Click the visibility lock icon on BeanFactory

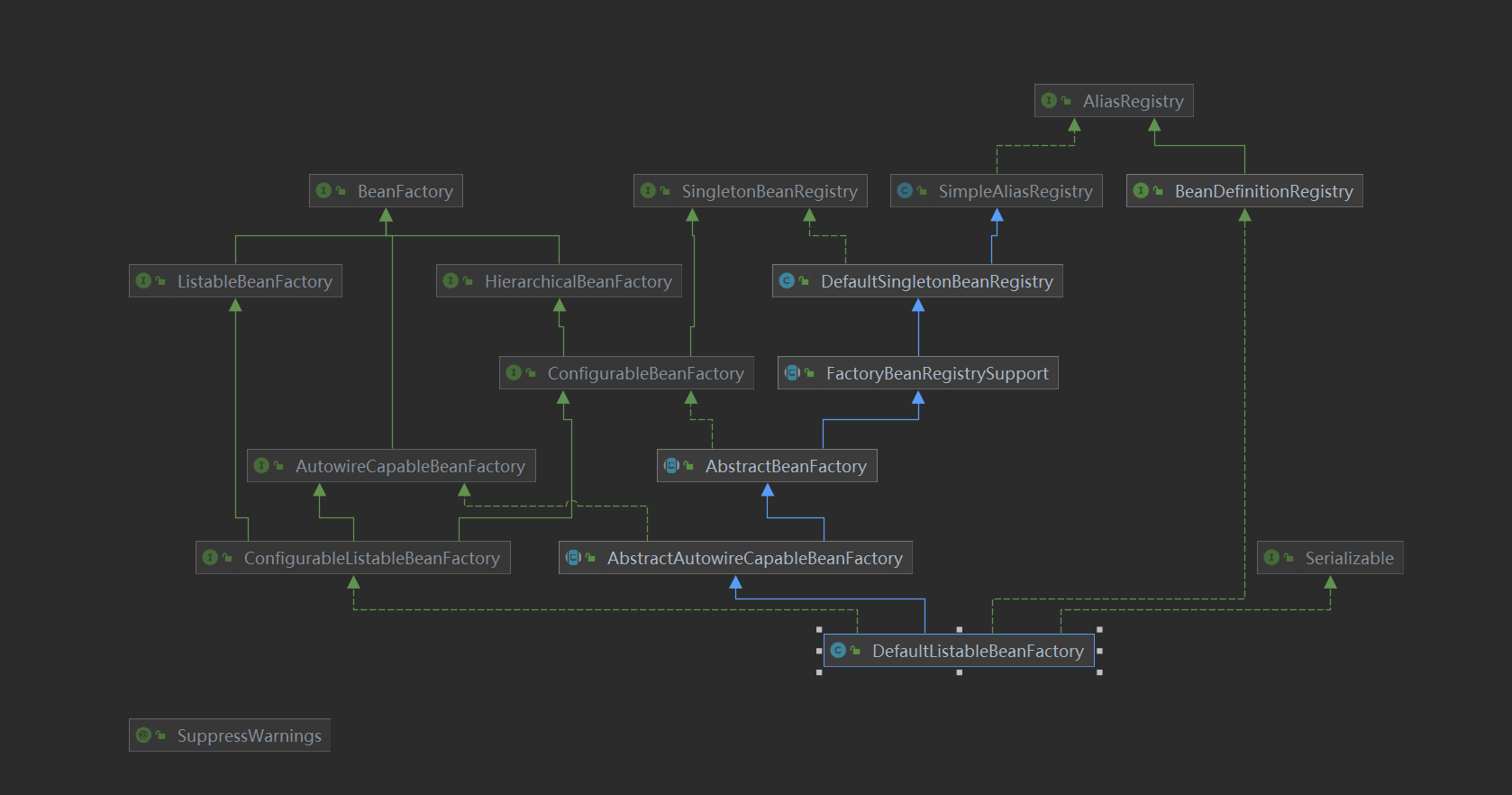pos(341,191)
